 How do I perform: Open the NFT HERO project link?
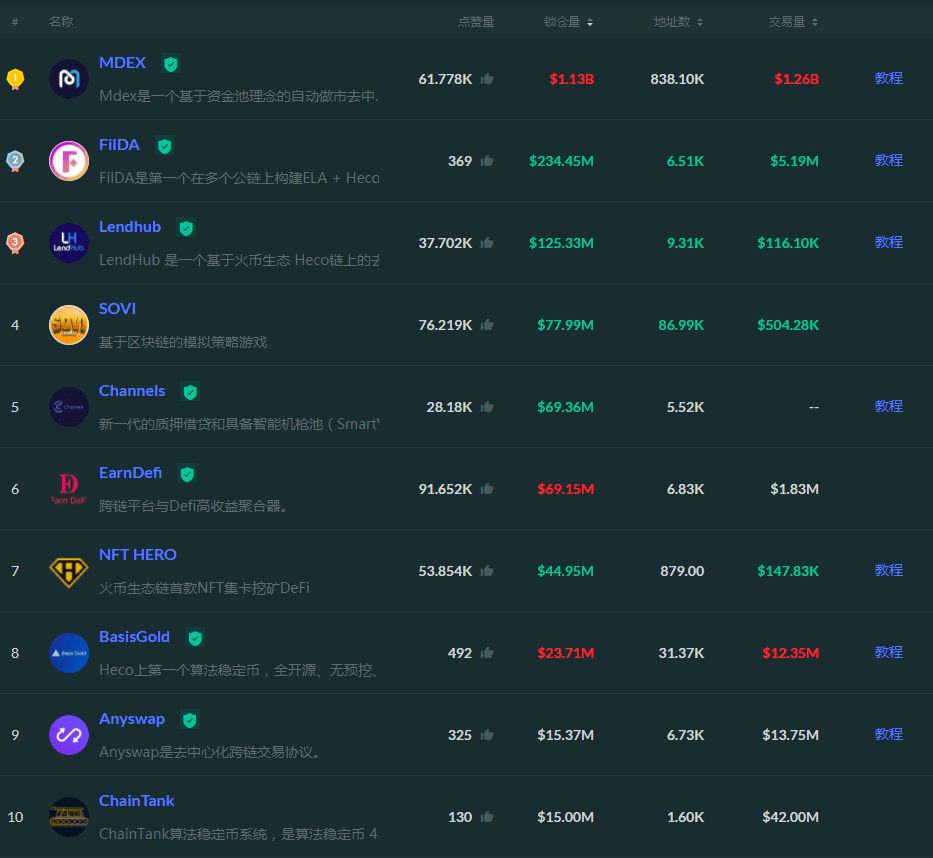137,555
